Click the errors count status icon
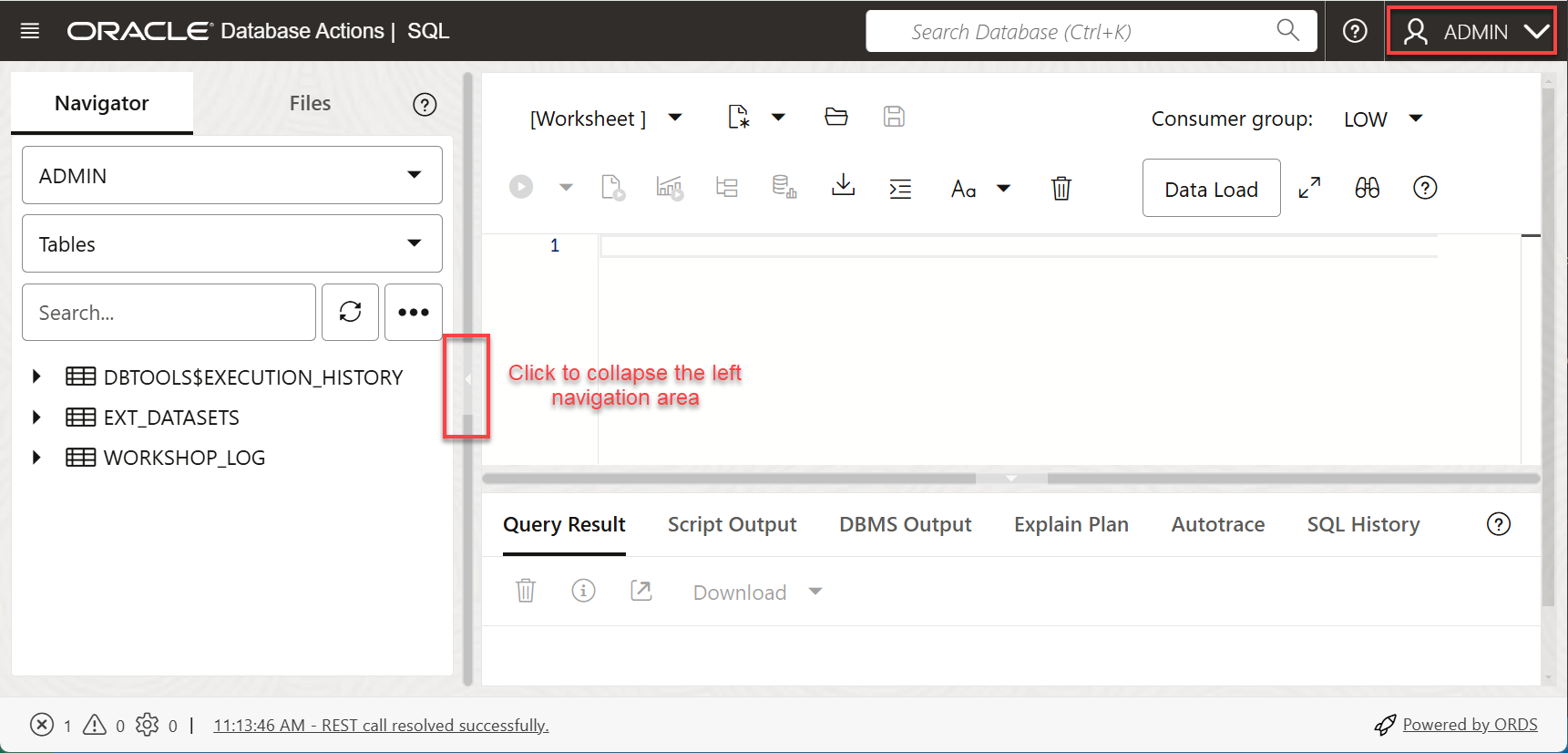Image resolution: width=1568 pixels, height=753 pixels. click(x=42, y=725)
